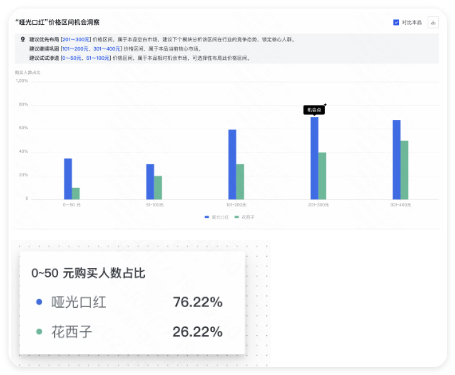455x375 pixels.
Task: Open the 0~50元 link in suggestion text
Action: [71, 58]
